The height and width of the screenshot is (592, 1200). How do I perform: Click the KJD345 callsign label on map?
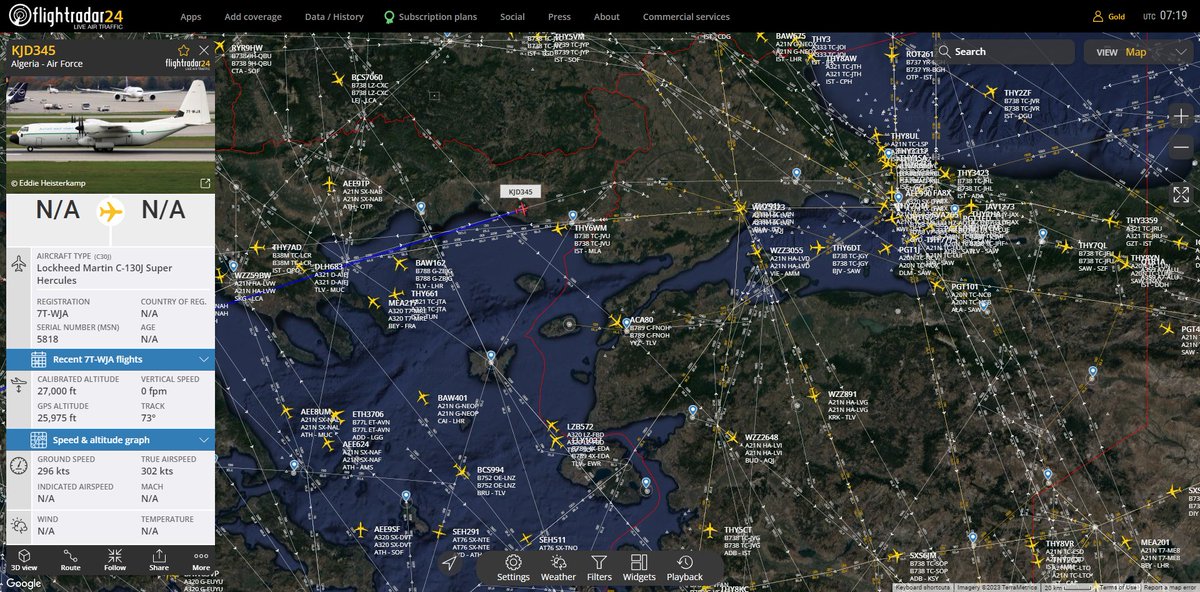coord(519,191)
